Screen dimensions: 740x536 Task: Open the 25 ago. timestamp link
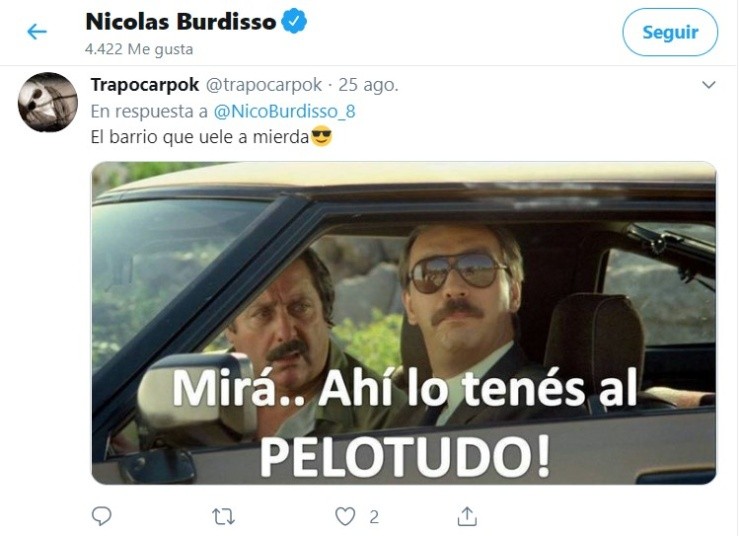point(368,85)
